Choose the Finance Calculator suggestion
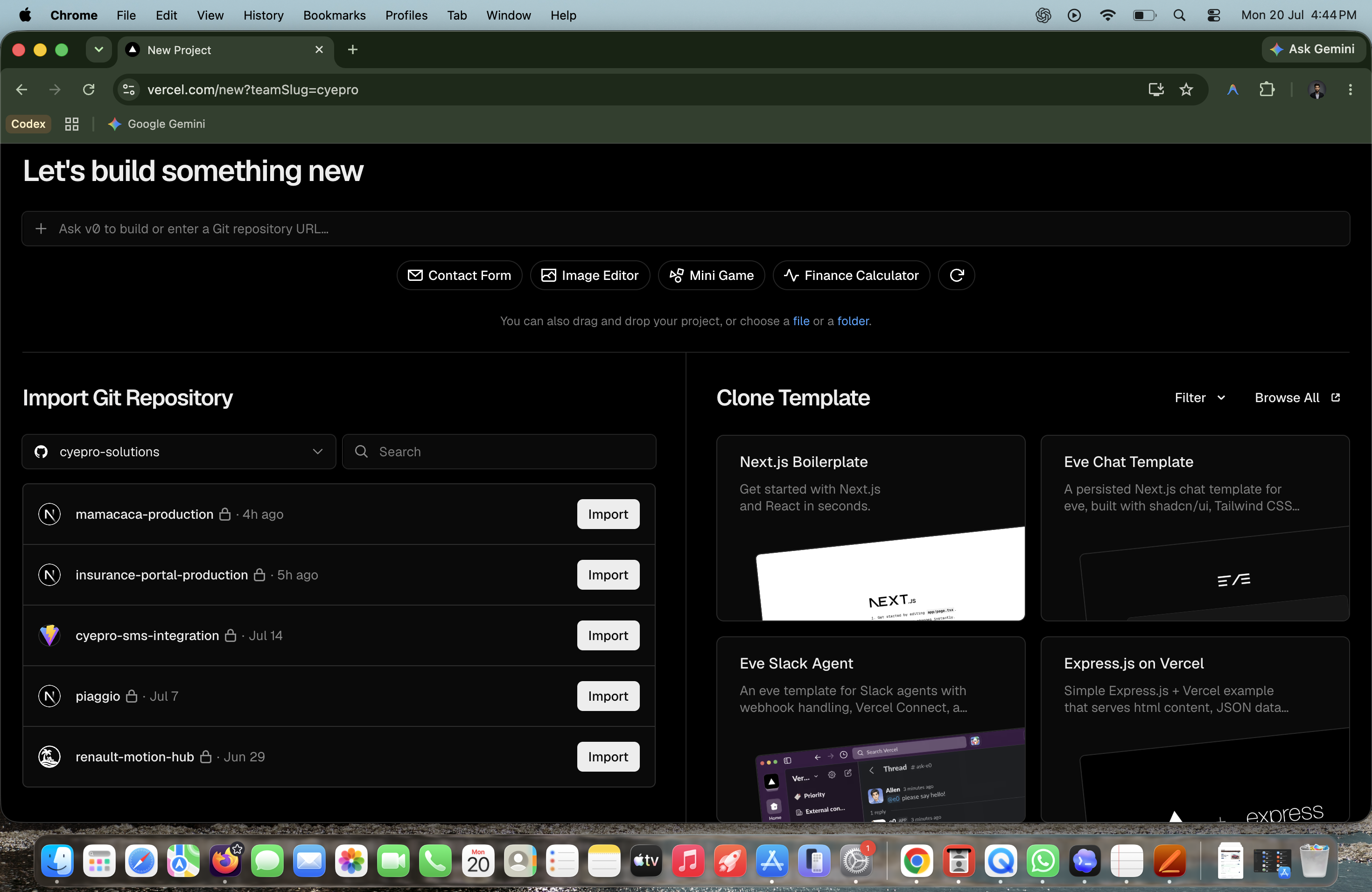 pos(852,275)
